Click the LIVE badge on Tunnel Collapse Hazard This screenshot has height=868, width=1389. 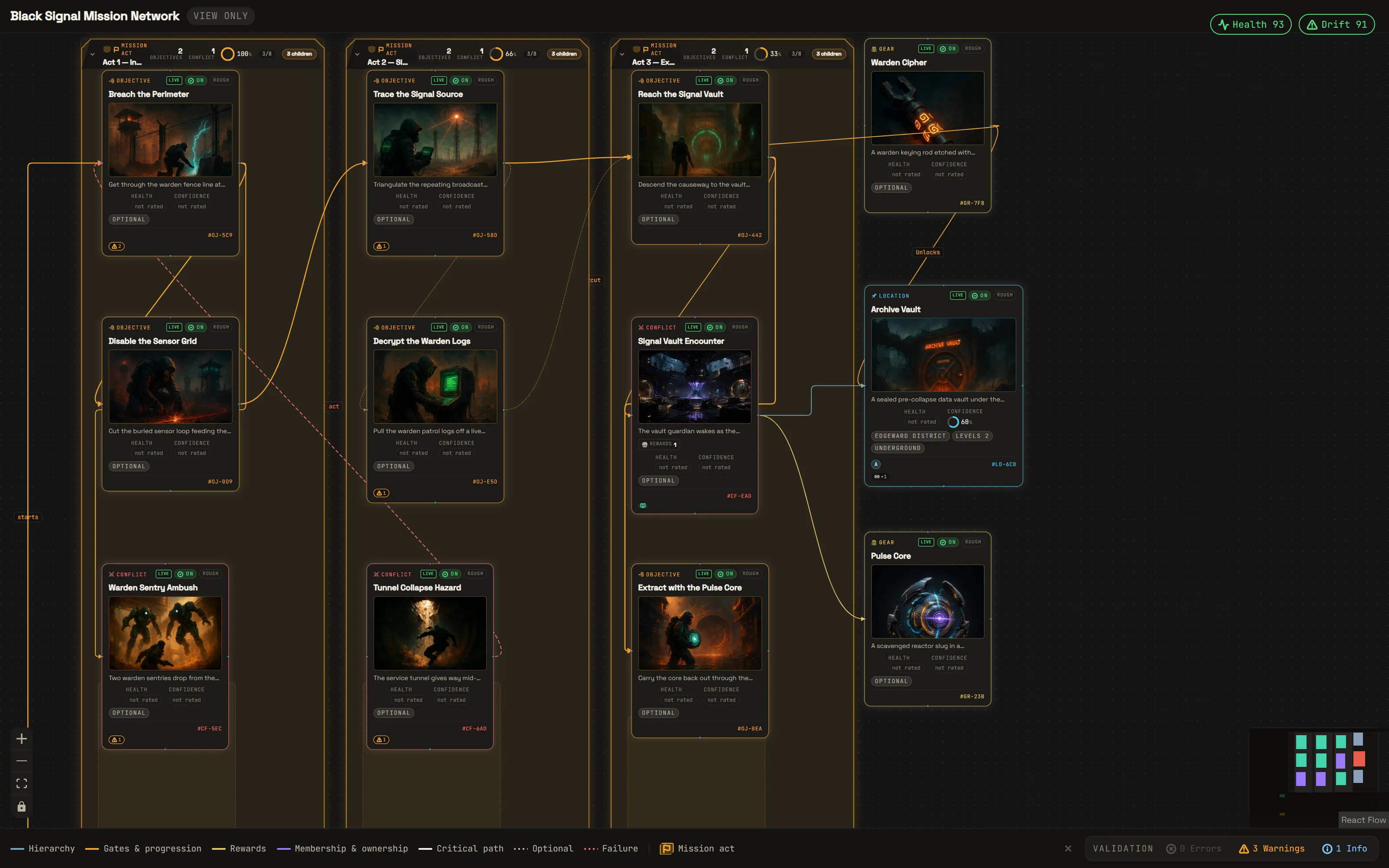click(x=428, y=574)
